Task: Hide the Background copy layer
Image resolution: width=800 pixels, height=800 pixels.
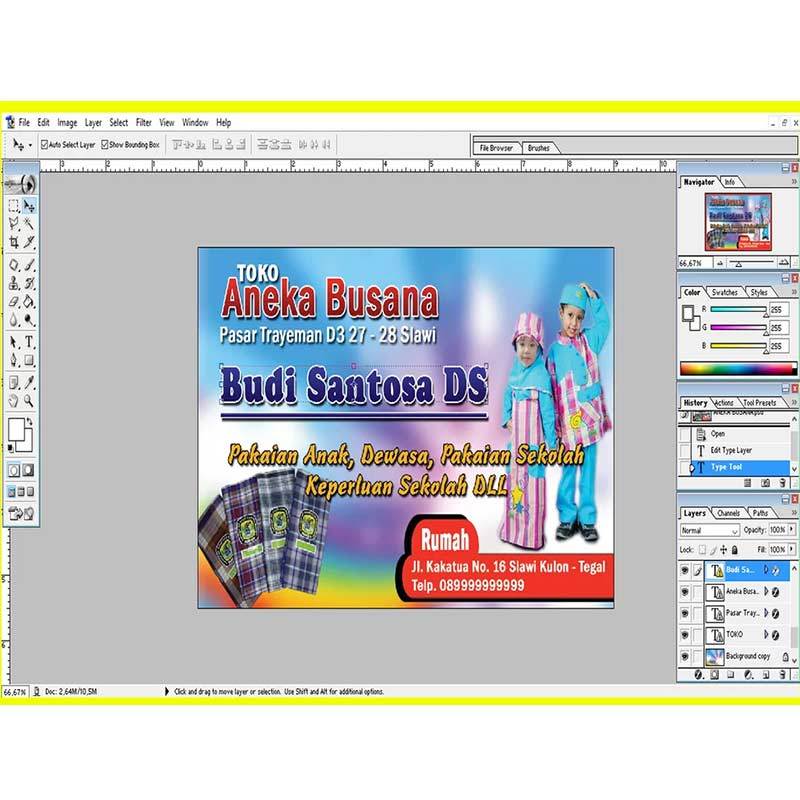Action: (x=685, y=657)
